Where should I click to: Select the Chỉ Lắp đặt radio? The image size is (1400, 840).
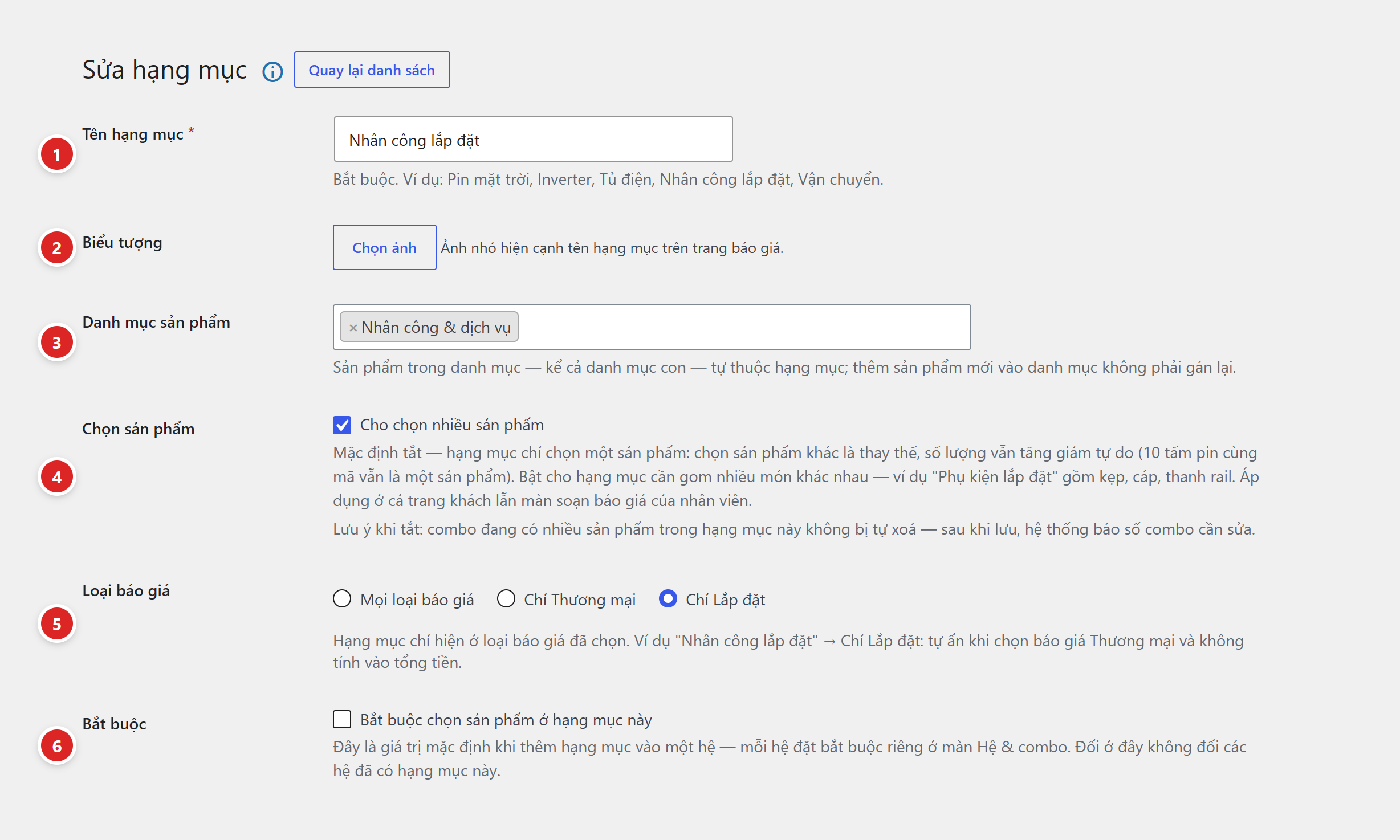pyautogui.click(x=668, y=598)
